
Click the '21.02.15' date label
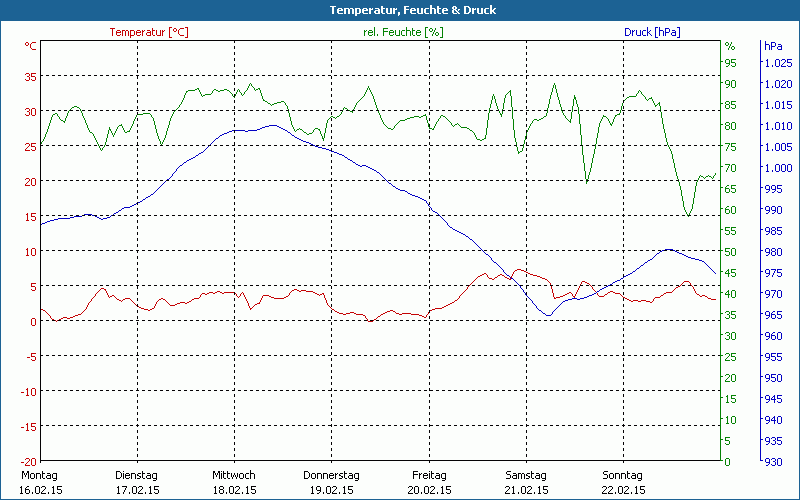(527, 490)
